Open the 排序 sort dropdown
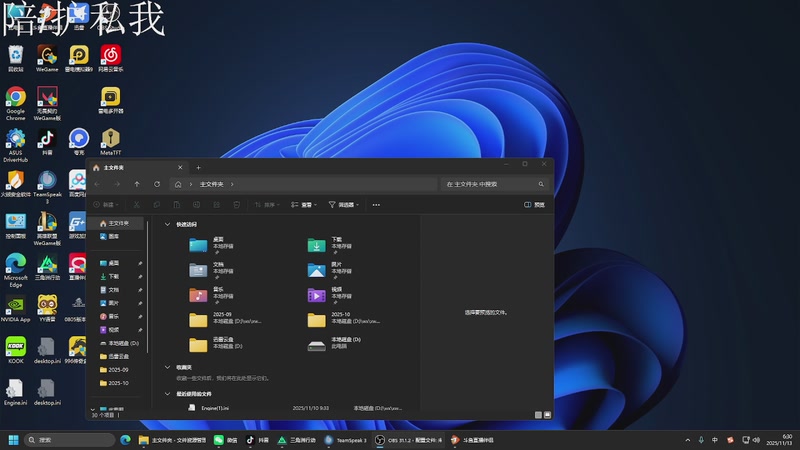Viewport: 800px width, 450px height. coord(267,205)
